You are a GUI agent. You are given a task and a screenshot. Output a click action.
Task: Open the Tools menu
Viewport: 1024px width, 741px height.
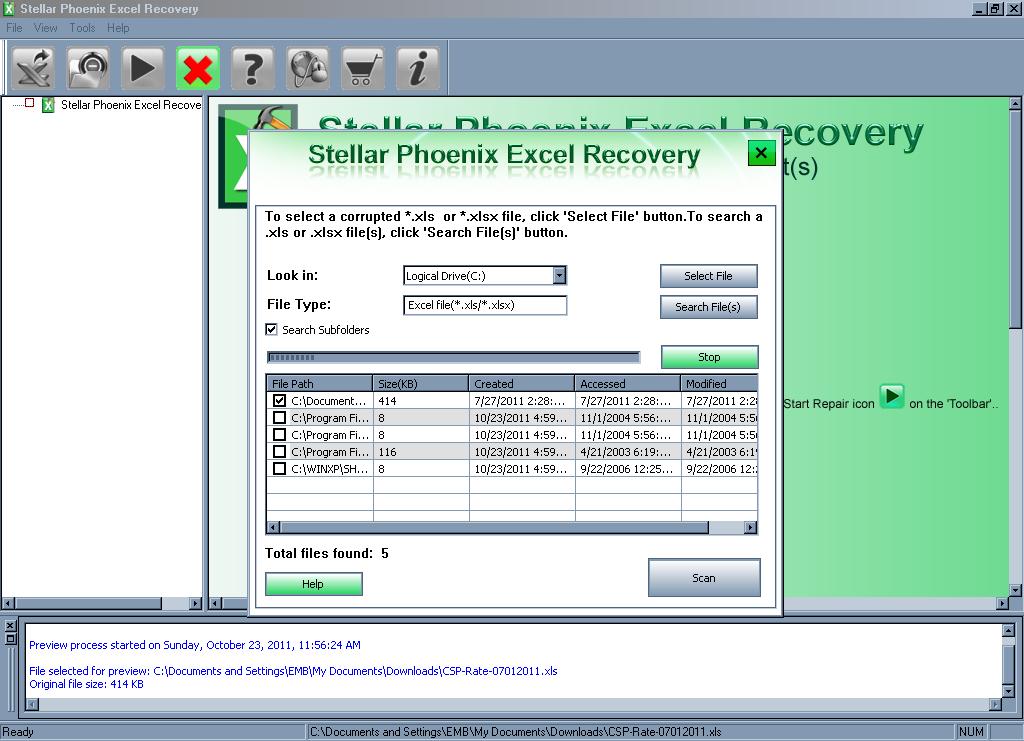tap(82, 28)
